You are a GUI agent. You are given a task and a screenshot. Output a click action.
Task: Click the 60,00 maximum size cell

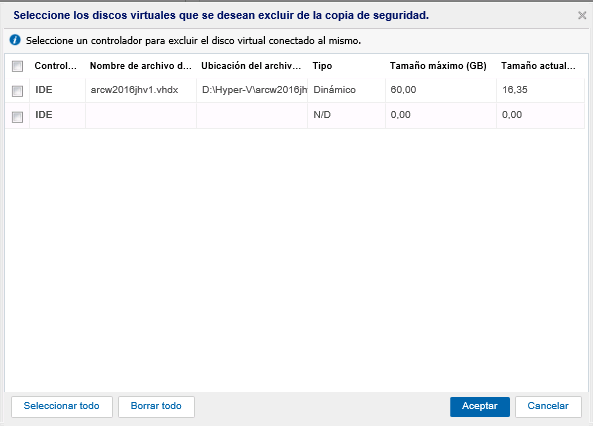click(441, 90)
